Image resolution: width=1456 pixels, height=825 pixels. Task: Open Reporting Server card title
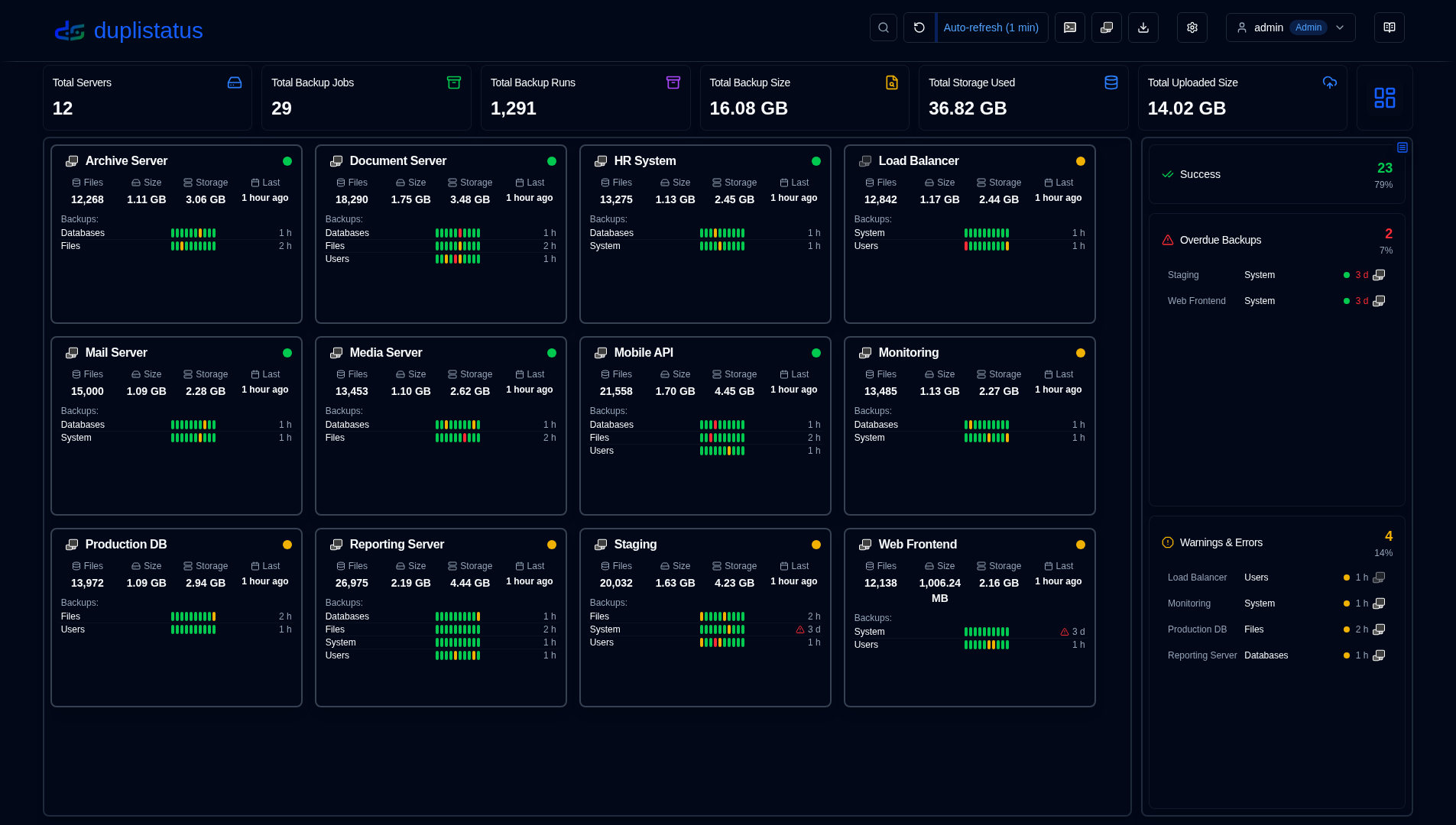[397, 545]
